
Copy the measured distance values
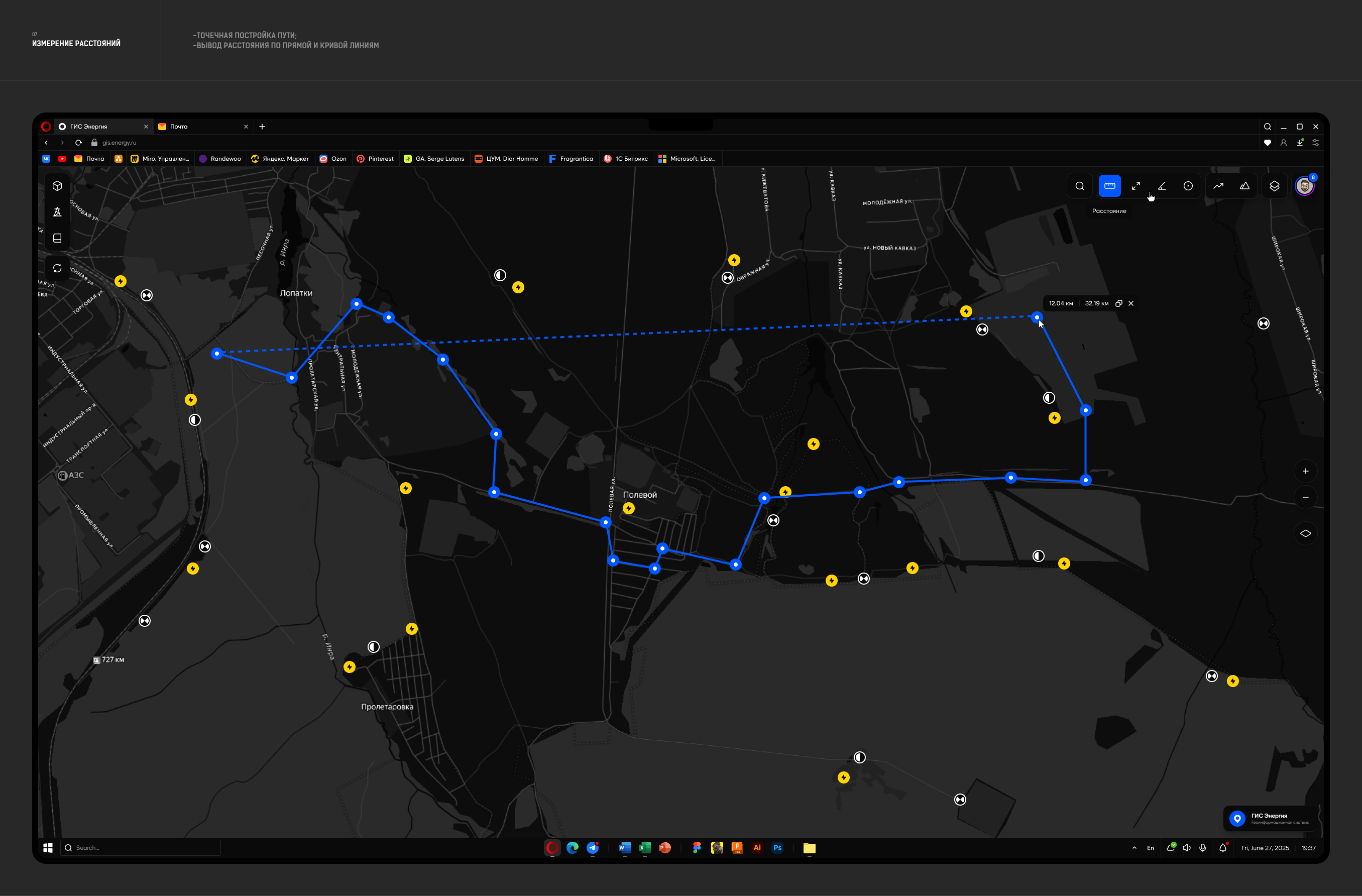(1119, 303)
